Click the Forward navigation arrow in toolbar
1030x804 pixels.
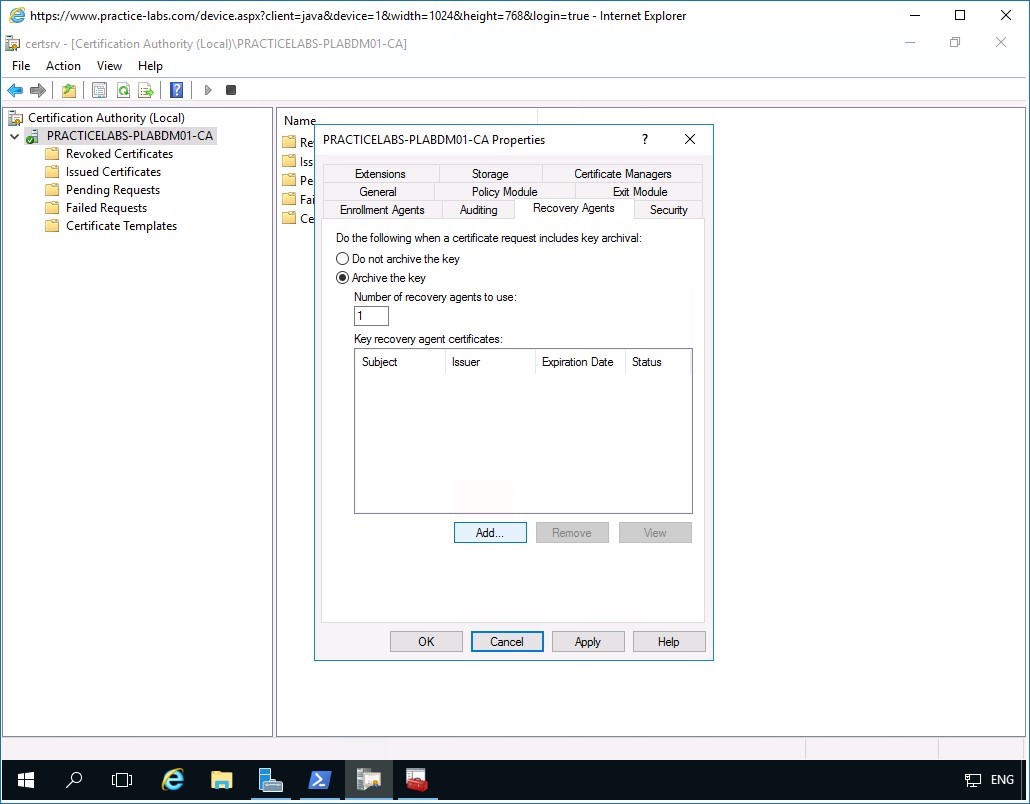point(37,90)
